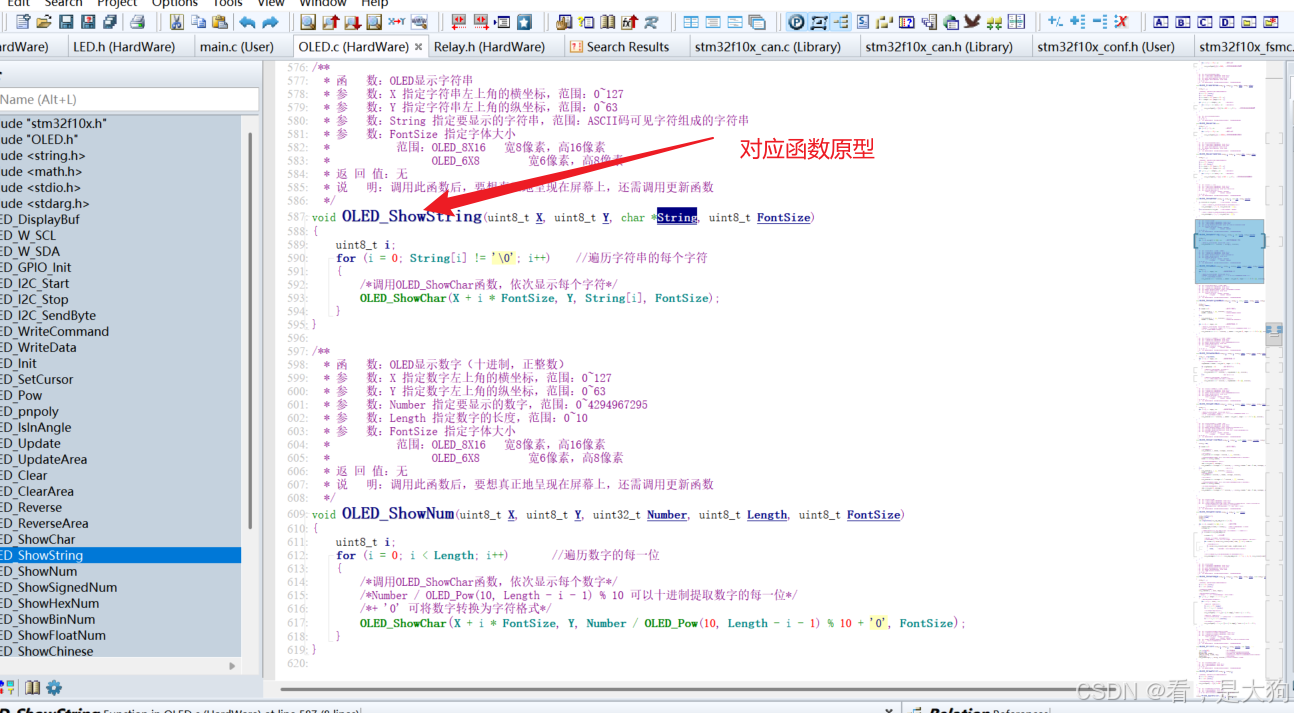
Task: Click the Tile windows grid icon
Action: [691, 22]
